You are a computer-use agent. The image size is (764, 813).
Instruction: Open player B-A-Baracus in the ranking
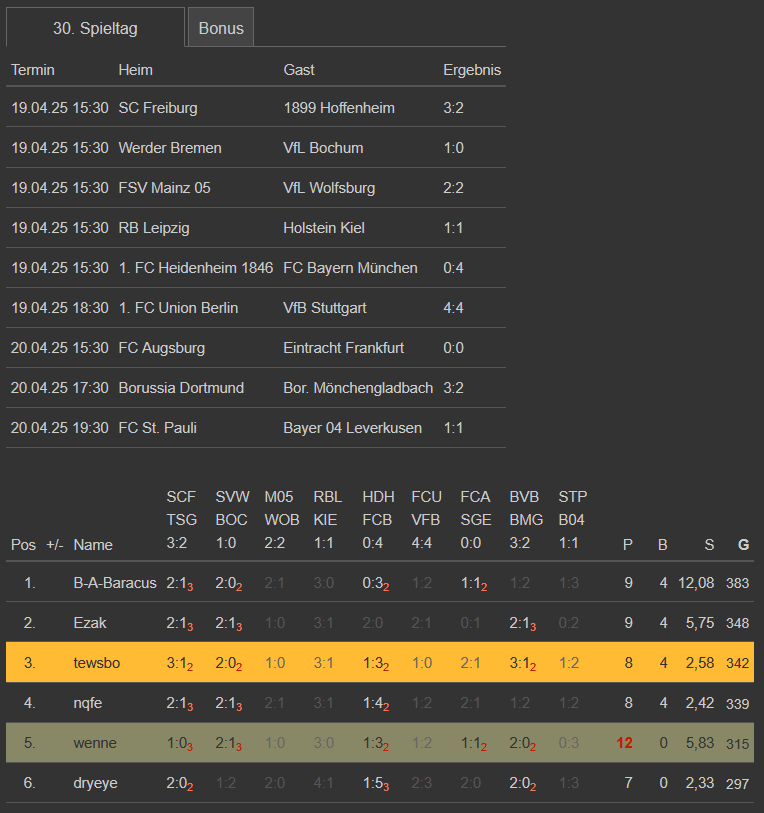pos(115,583)
